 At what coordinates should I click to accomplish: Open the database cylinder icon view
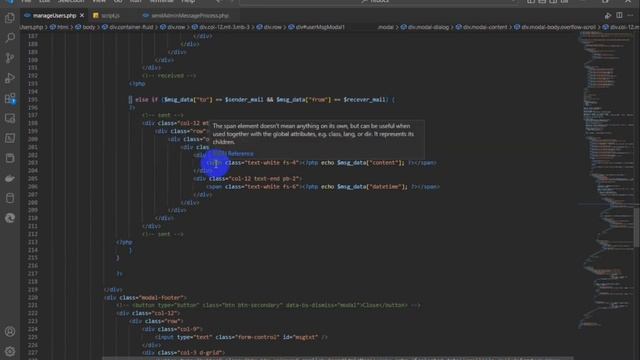pos(10,198)
